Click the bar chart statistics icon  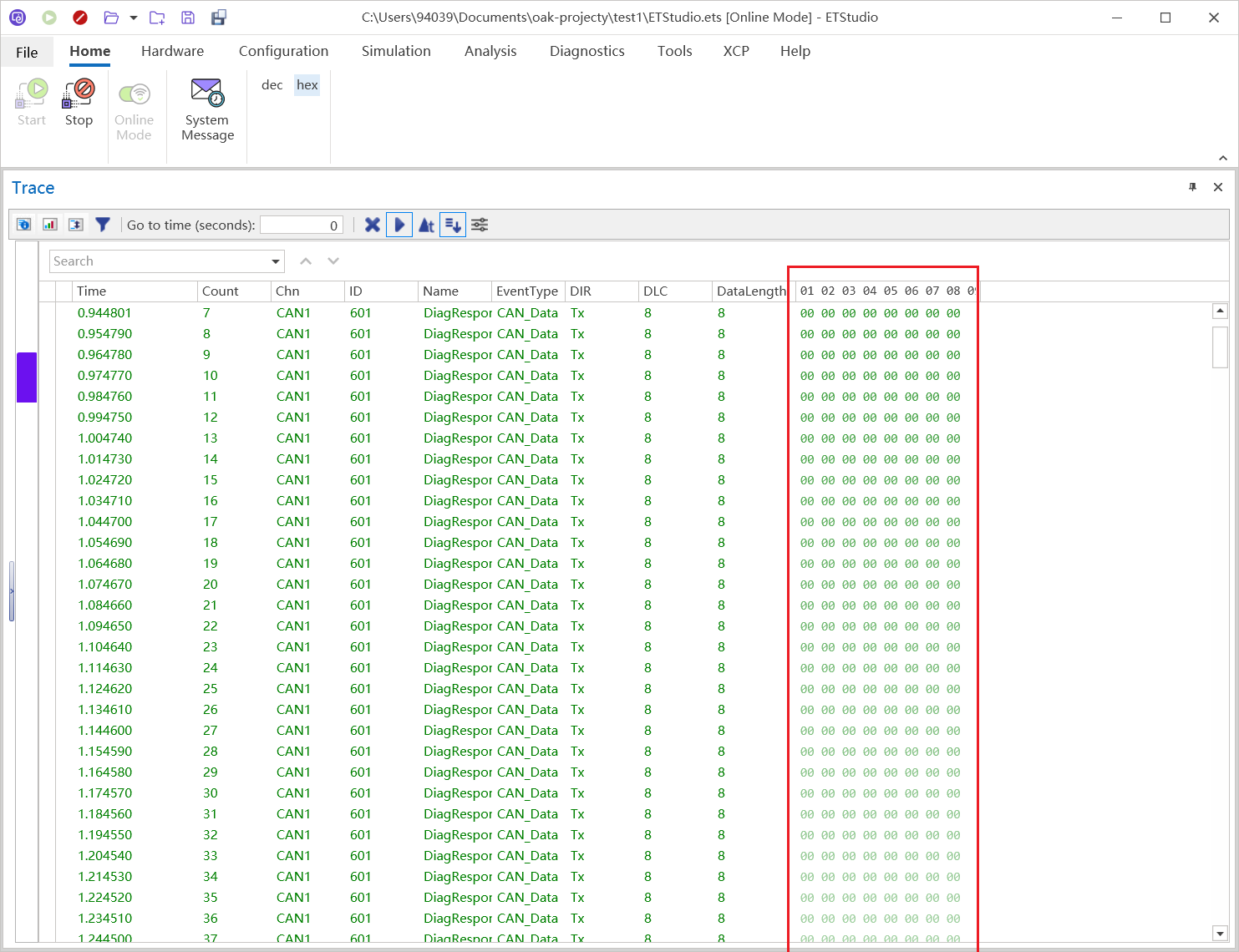50,225
